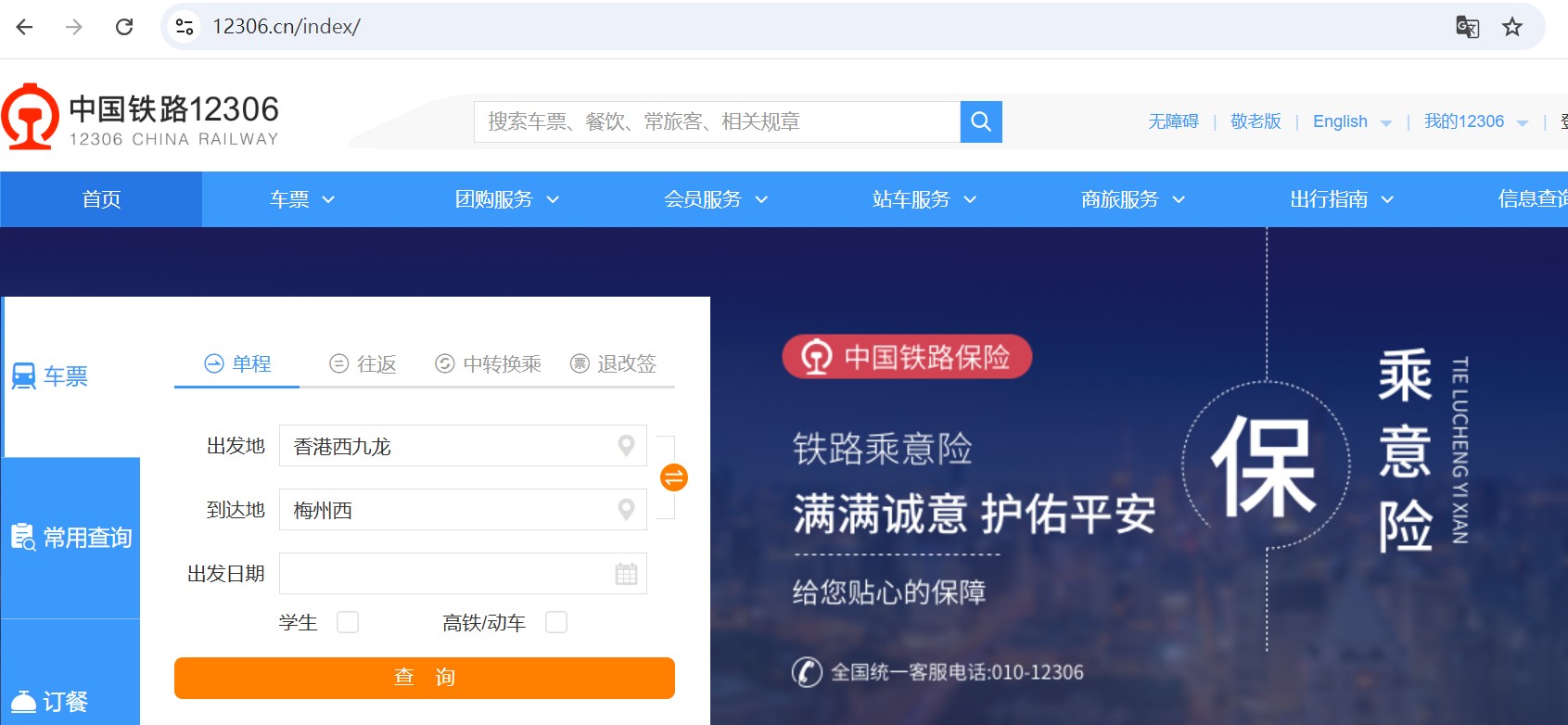
Task: Check the 高铁/动车 checkbox
Action: [x=556, y=622]
